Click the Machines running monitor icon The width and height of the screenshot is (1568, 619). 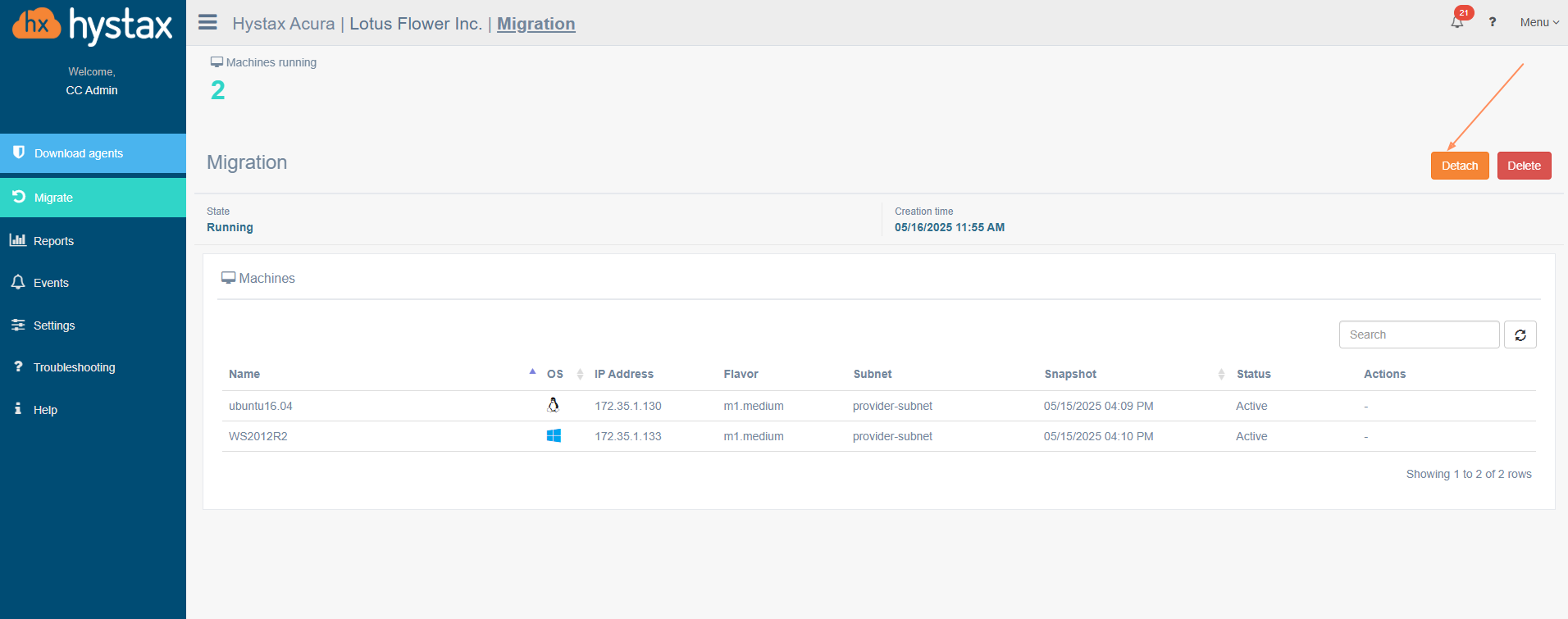tap(217, 62)
